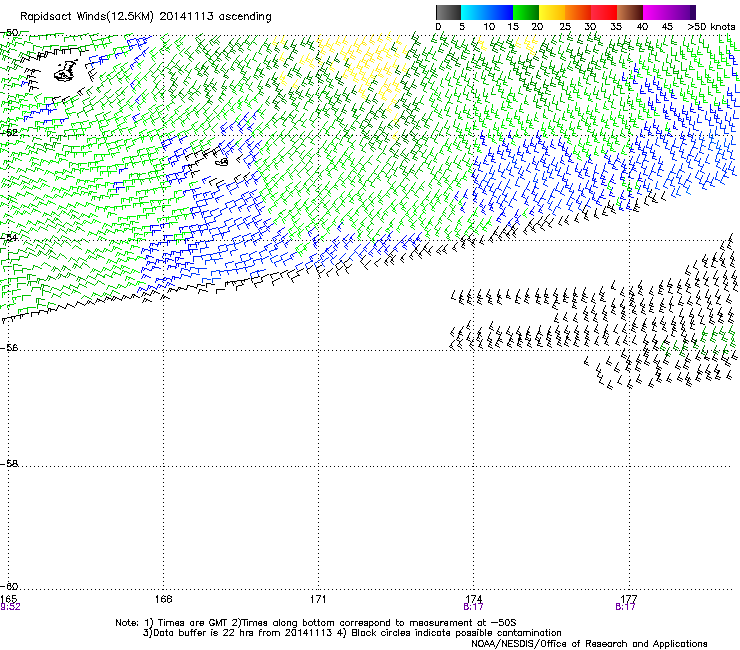Click the '168' longitude label
This screenshot has height=650, width=740.
[163, 599]
